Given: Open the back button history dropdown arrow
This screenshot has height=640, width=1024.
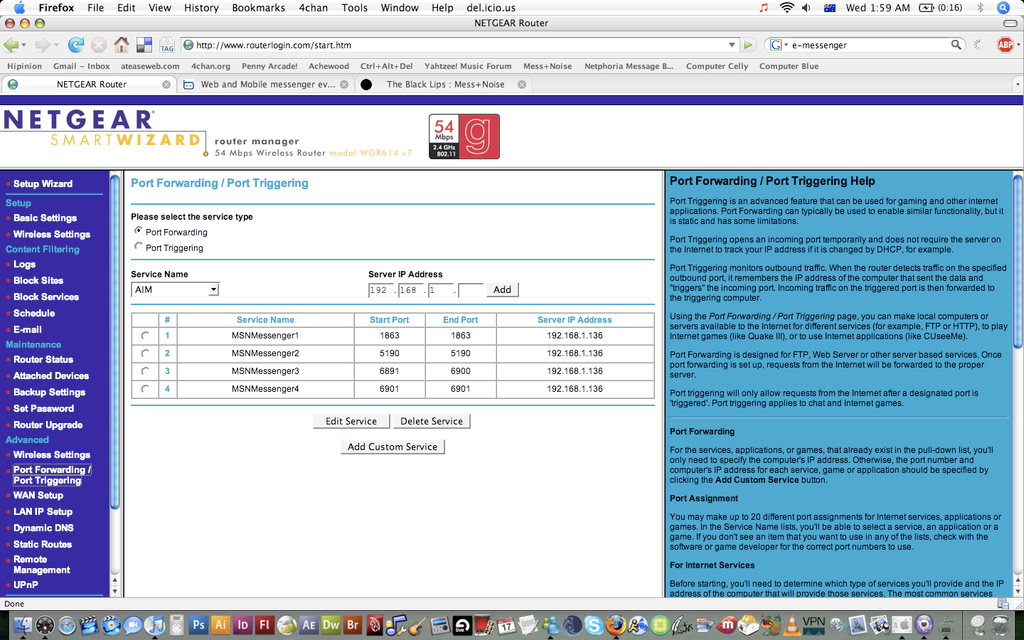Looking at the screenshot, I should click(24, 45).
